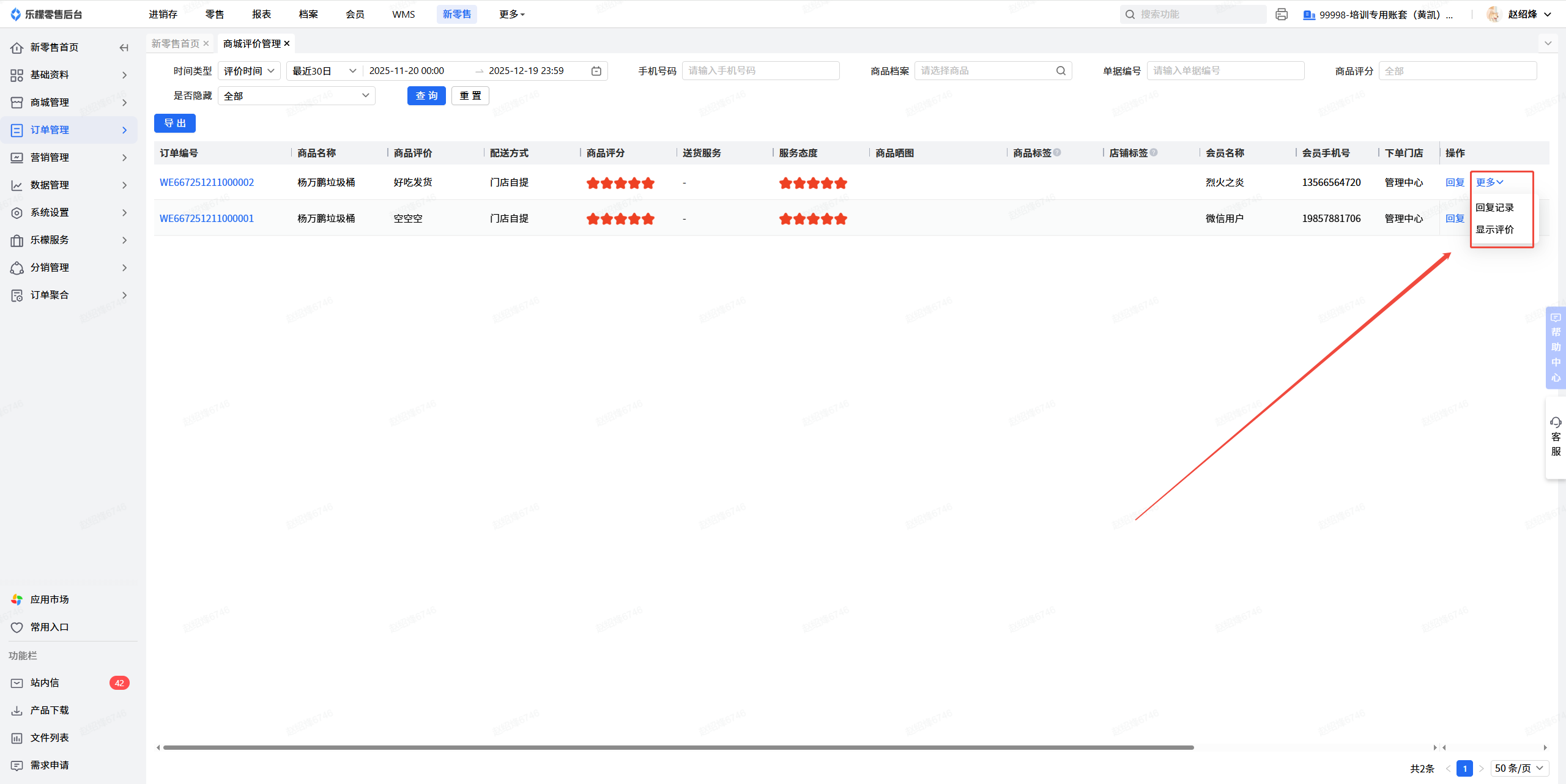Change the 50条/页 page size

click(x=1519, y=768)
